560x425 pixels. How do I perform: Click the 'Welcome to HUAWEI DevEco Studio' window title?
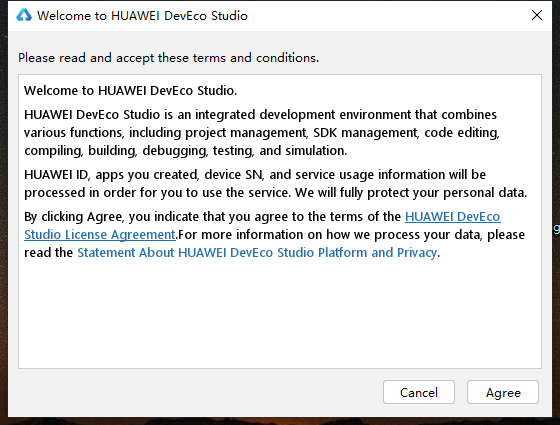[142, 16]
